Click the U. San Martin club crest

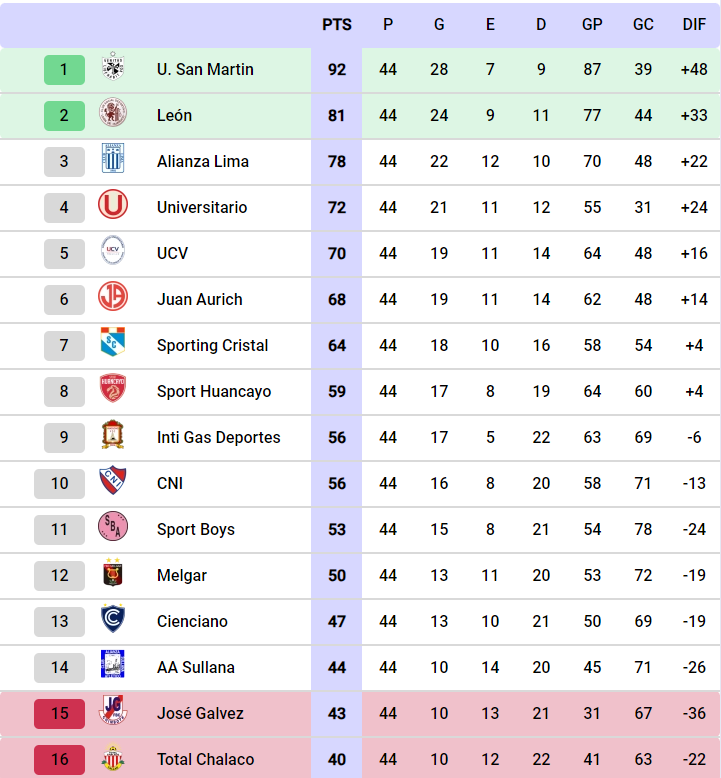pos(113,66)
